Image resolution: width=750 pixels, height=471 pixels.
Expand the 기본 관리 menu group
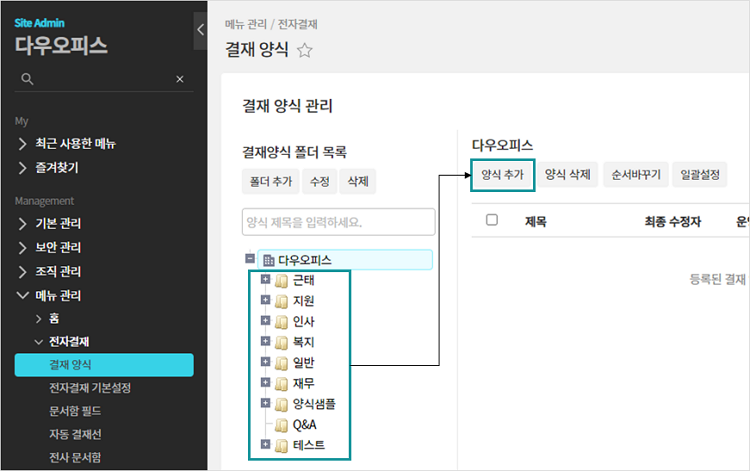(22, 223)
